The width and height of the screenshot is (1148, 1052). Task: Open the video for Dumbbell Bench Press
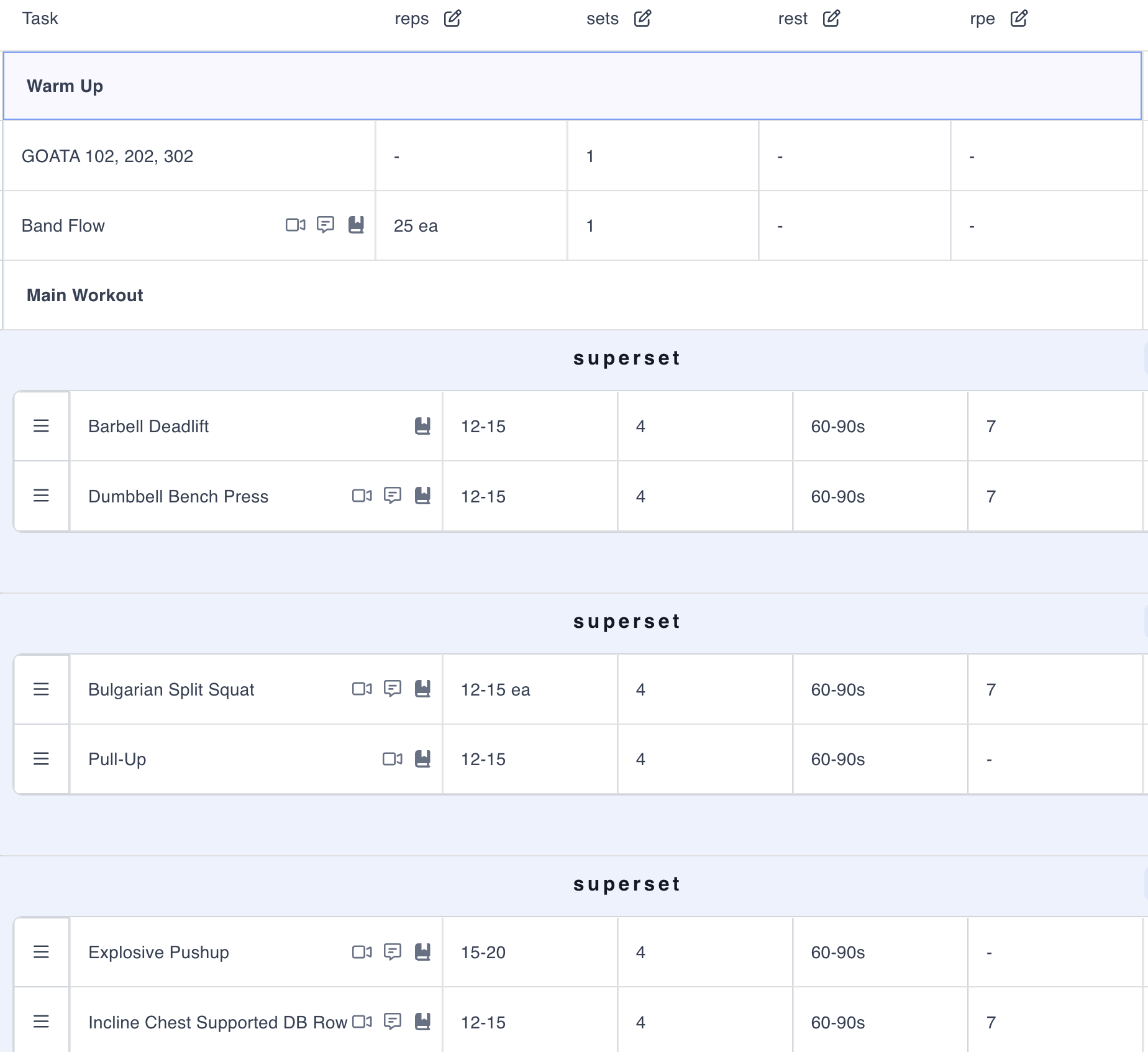(x=362, y=496)
